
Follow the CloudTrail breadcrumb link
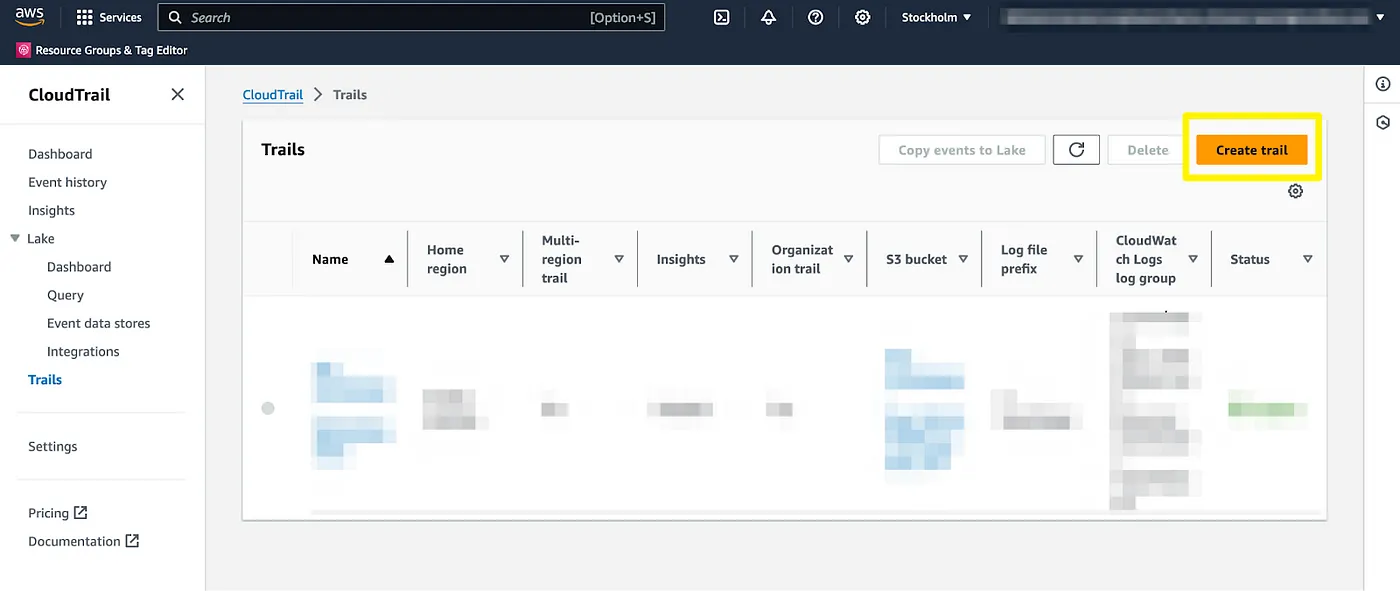tap(273, 94)
